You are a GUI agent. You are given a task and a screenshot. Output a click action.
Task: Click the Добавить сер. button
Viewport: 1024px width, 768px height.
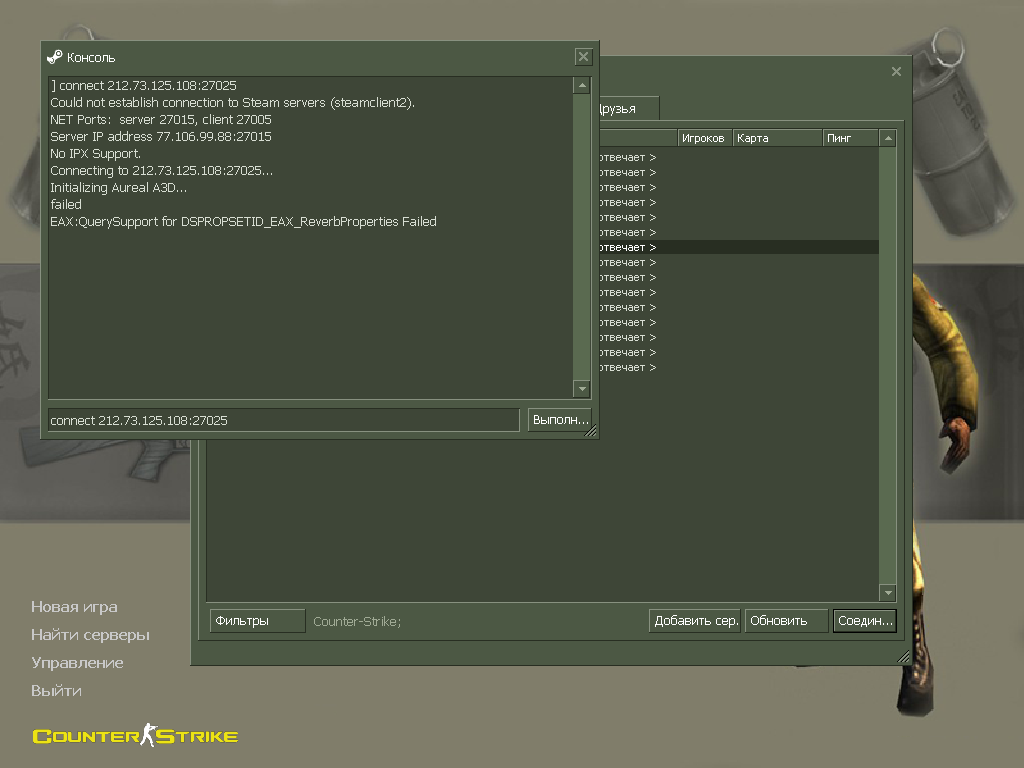695,621
